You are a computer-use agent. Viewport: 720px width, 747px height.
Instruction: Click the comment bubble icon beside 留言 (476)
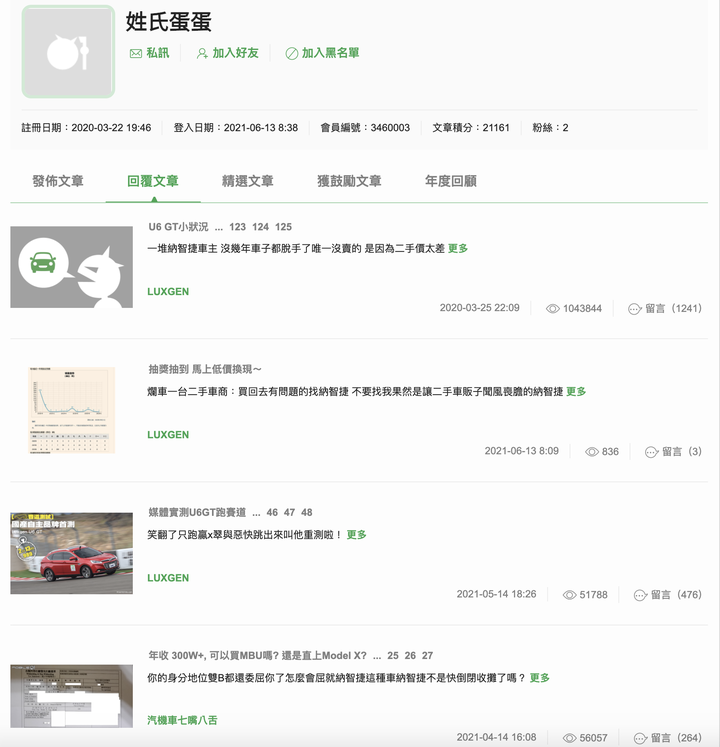point(640,596)
